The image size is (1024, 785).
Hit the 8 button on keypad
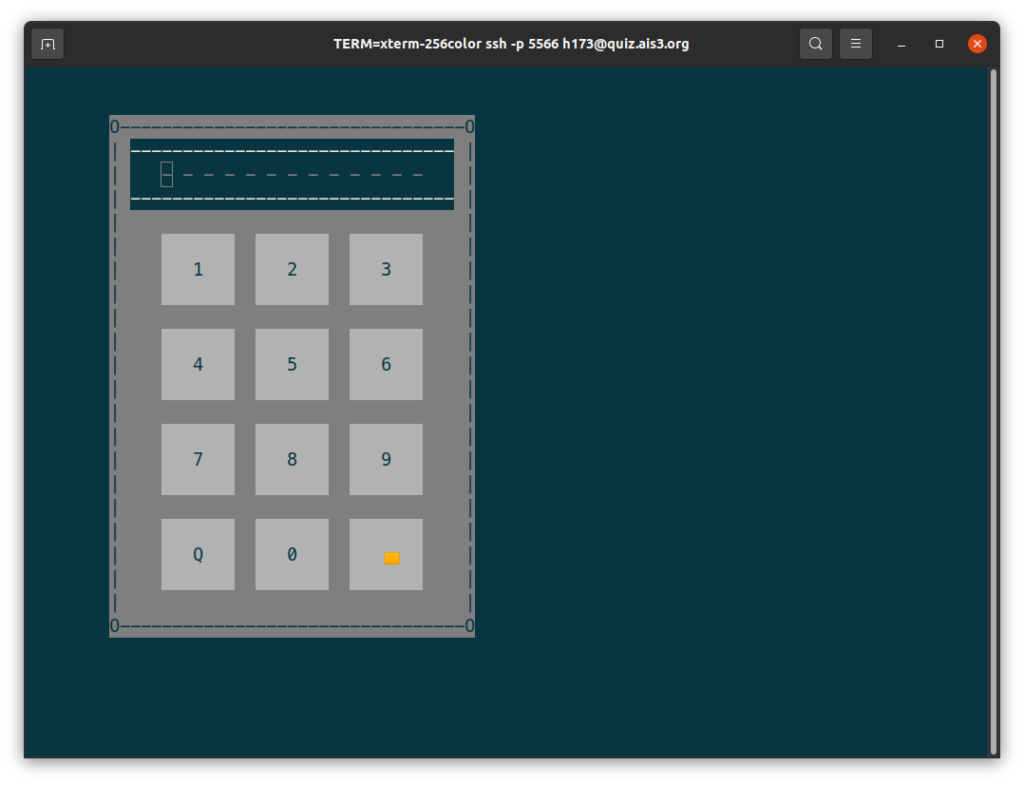pos(292,459)
